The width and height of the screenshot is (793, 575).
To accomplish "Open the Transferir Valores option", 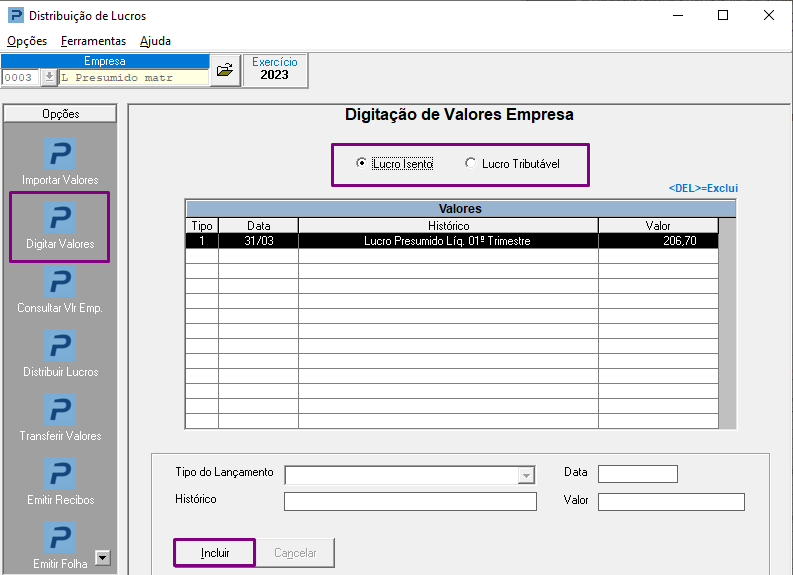I will pos(60,418).
